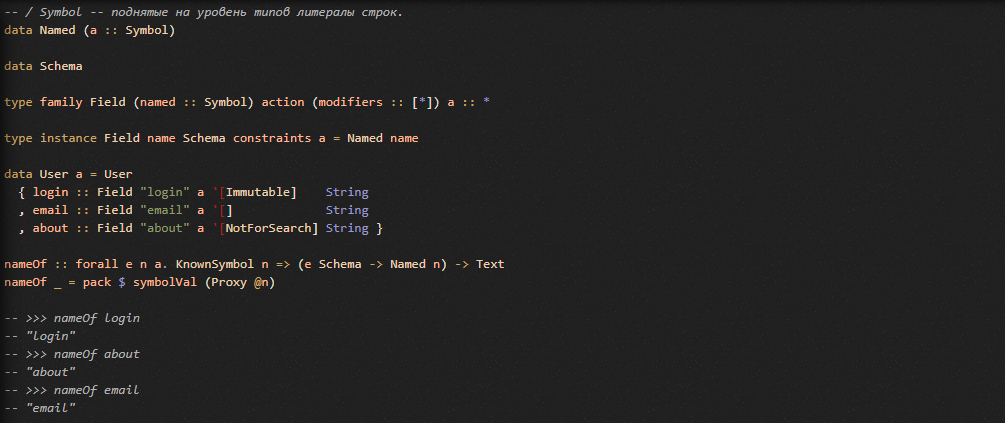Click 'instance' keyword in type instance line
Screen dimensions: 1005x423
pyautogui.click(x=68, y=138)
